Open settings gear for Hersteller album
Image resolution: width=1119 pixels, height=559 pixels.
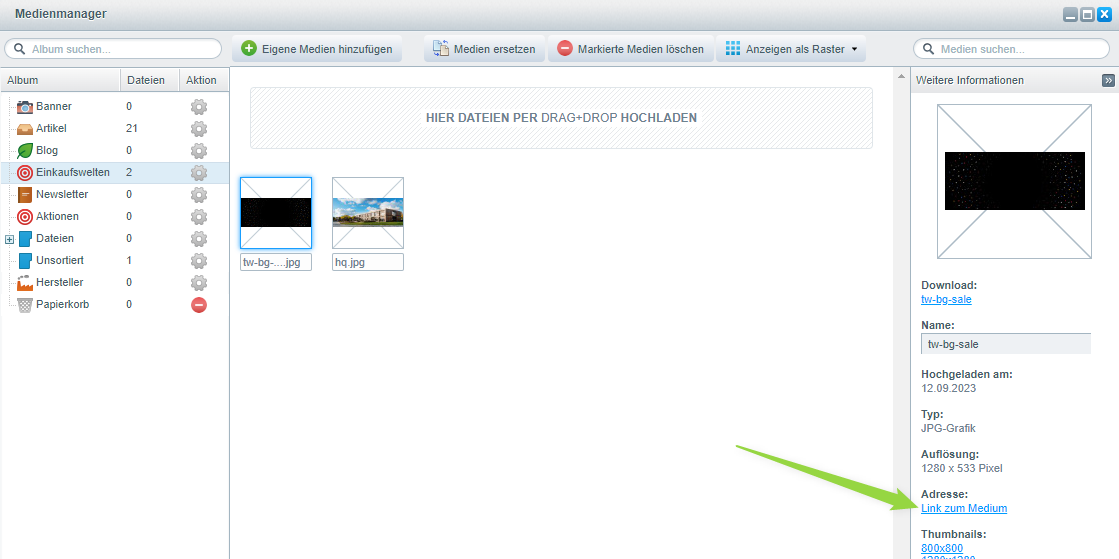(x=198, y=283)
